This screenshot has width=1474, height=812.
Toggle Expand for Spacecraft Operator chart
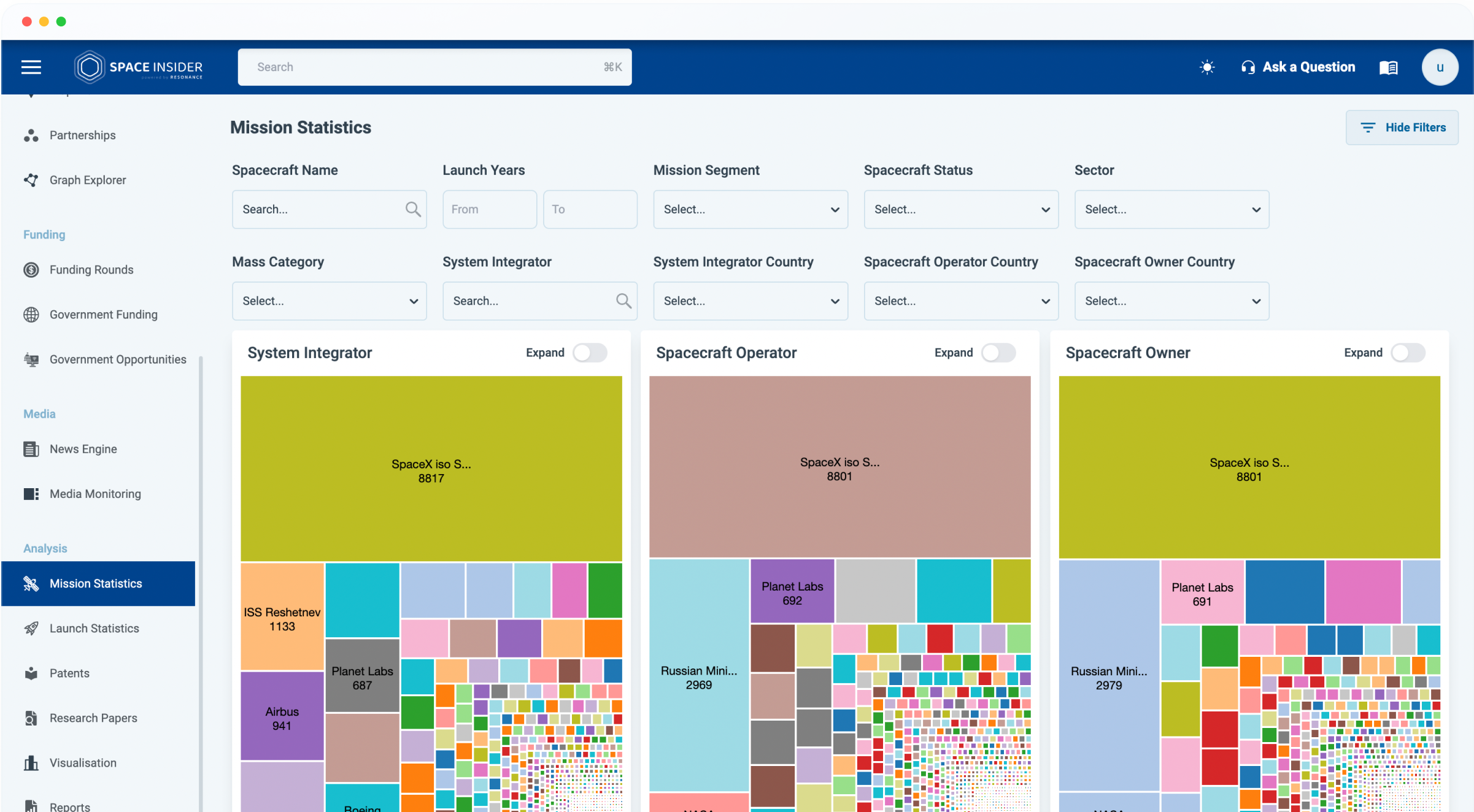(x=998, y=353)
